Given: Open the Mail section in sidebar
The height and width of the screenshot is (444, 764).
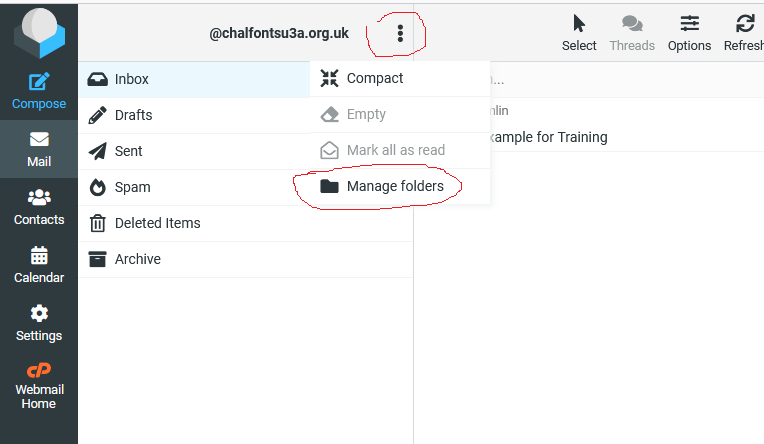Looking at the screenshot, I should [x=39, y=148].
